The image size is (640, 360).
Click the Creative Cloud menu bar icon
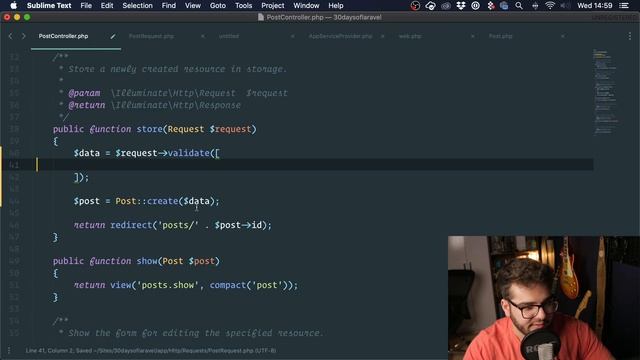tap(446, 6)
